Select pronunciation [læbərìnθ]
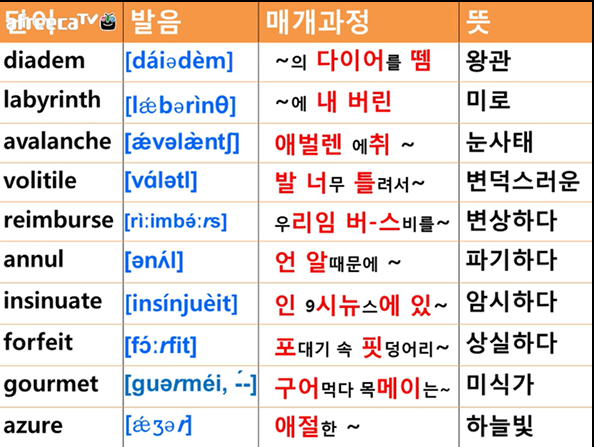The width and height of the screenshot is (594, 447). pos(180,105)
